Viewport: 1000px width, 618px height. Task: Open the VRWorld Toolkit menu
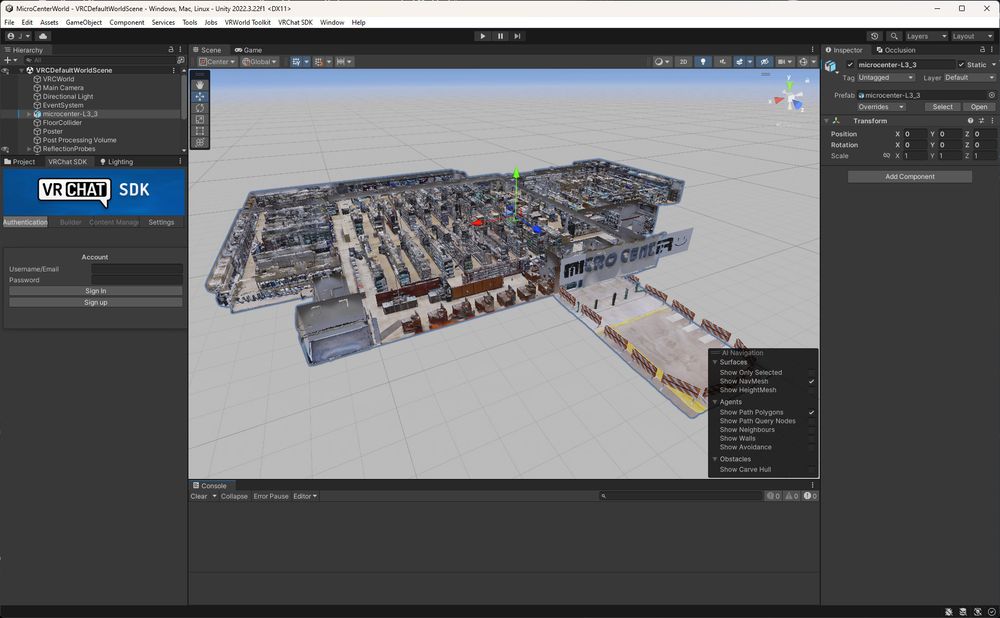click(x=247, y=22)
